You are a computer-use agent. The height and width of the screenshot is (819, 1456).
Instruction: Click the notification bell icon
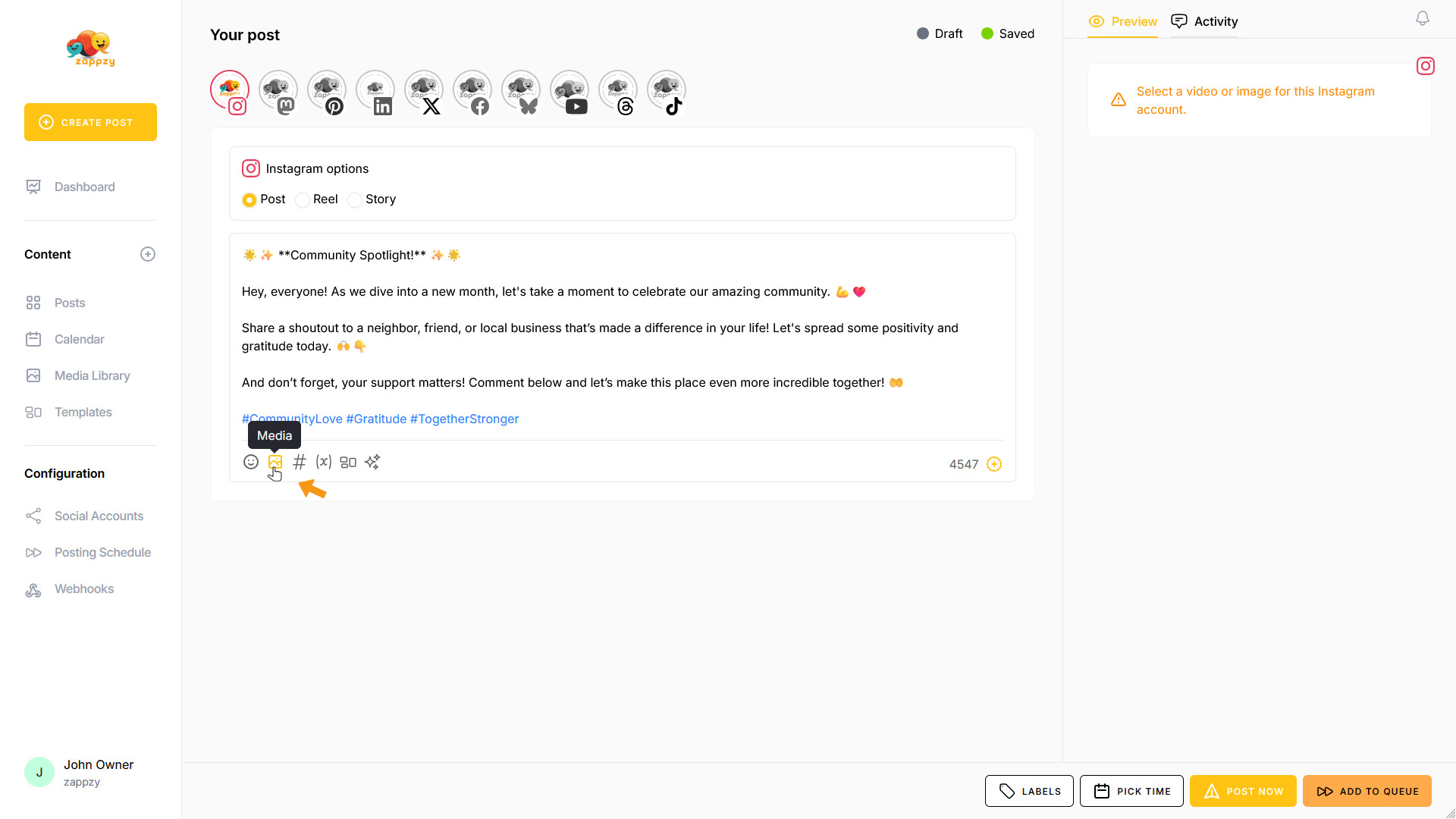click(x=1423, y=19)
